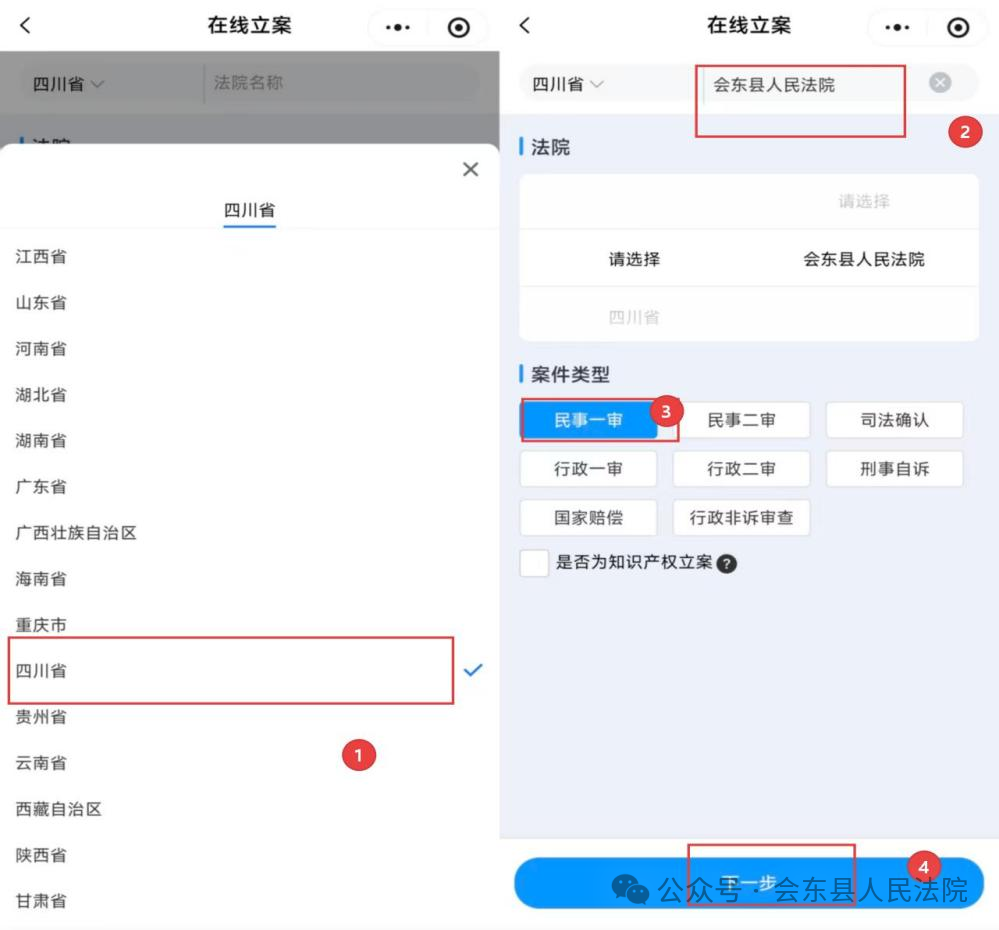Tap the circular target icon on the right screen
Viewport: 999px width, 930px height.
[x=958, y=28]
